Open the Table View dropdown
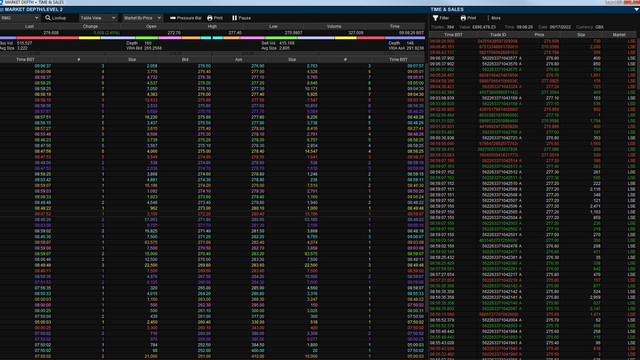Image resolution: width=640 pixels, height=360 pixels. click(98, 18)
